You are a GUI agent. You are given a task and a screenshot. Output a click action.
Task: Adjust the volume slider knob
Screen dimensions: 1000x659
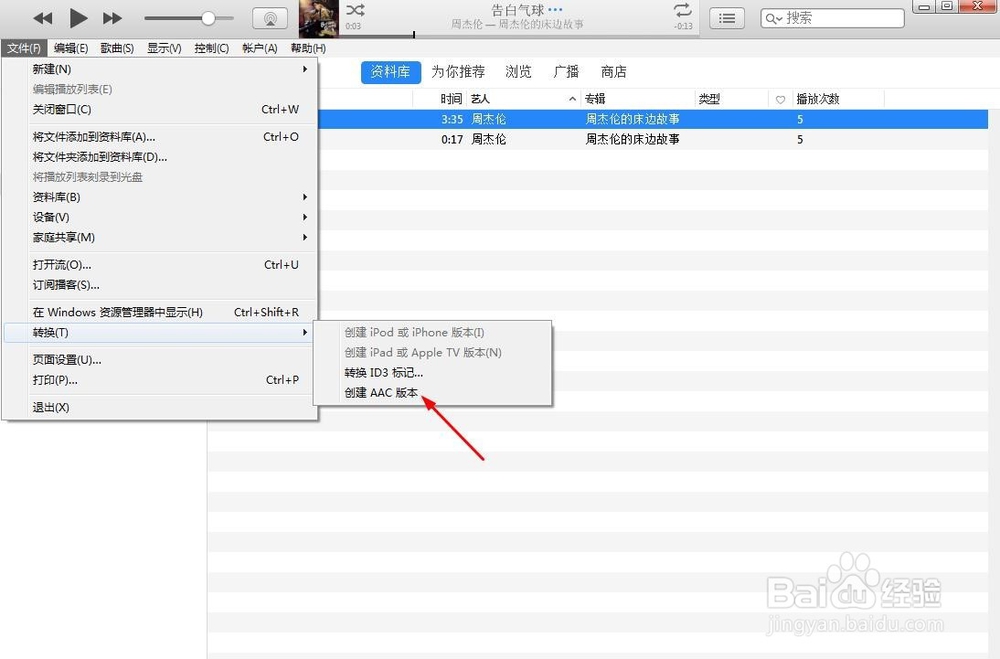point(208,18)
